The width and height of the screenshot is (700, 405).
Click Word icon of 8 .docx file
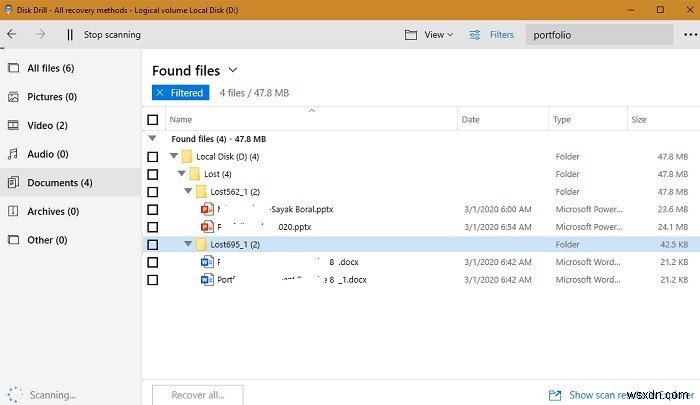[207, 262]
